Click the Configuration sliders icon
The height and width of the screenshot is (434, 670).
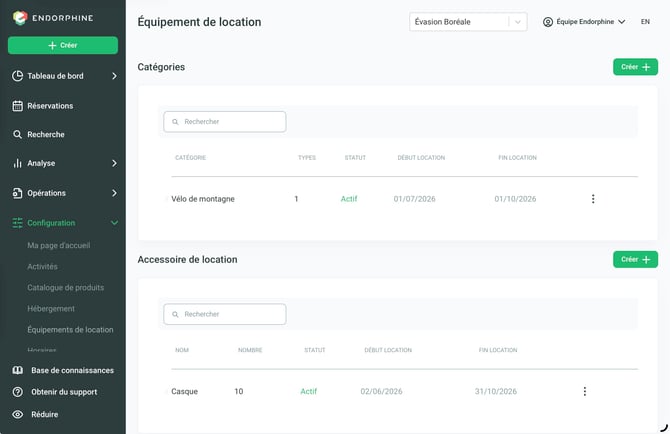click(18, 223)
